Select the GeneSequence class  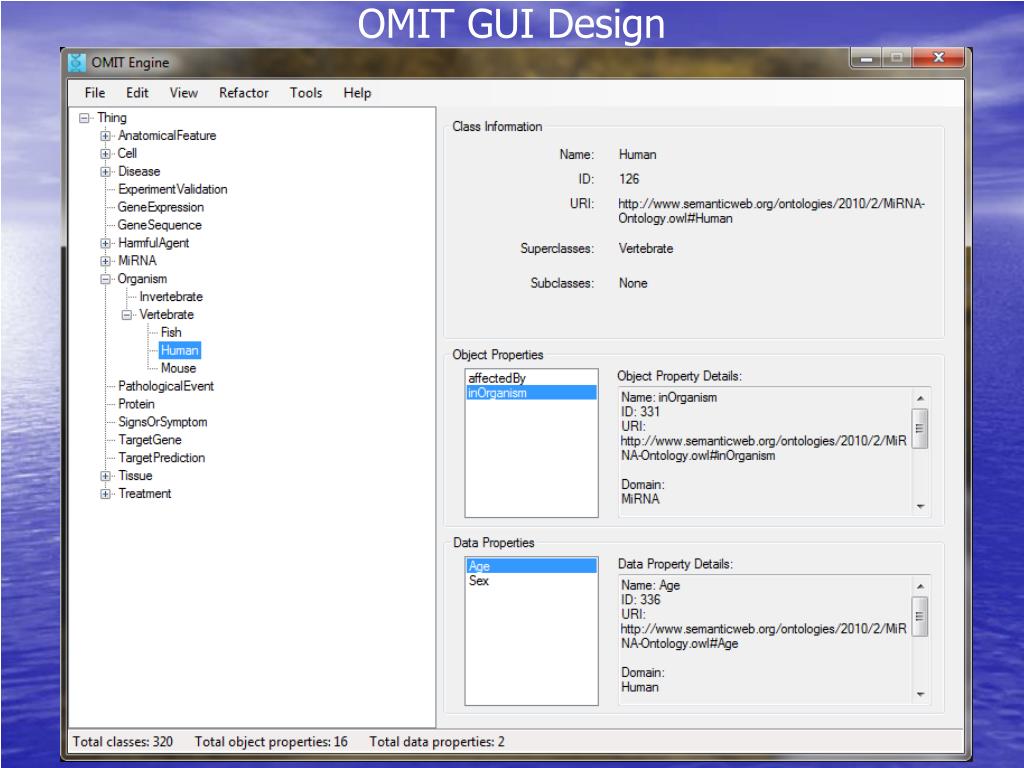(x=159, y=225)
